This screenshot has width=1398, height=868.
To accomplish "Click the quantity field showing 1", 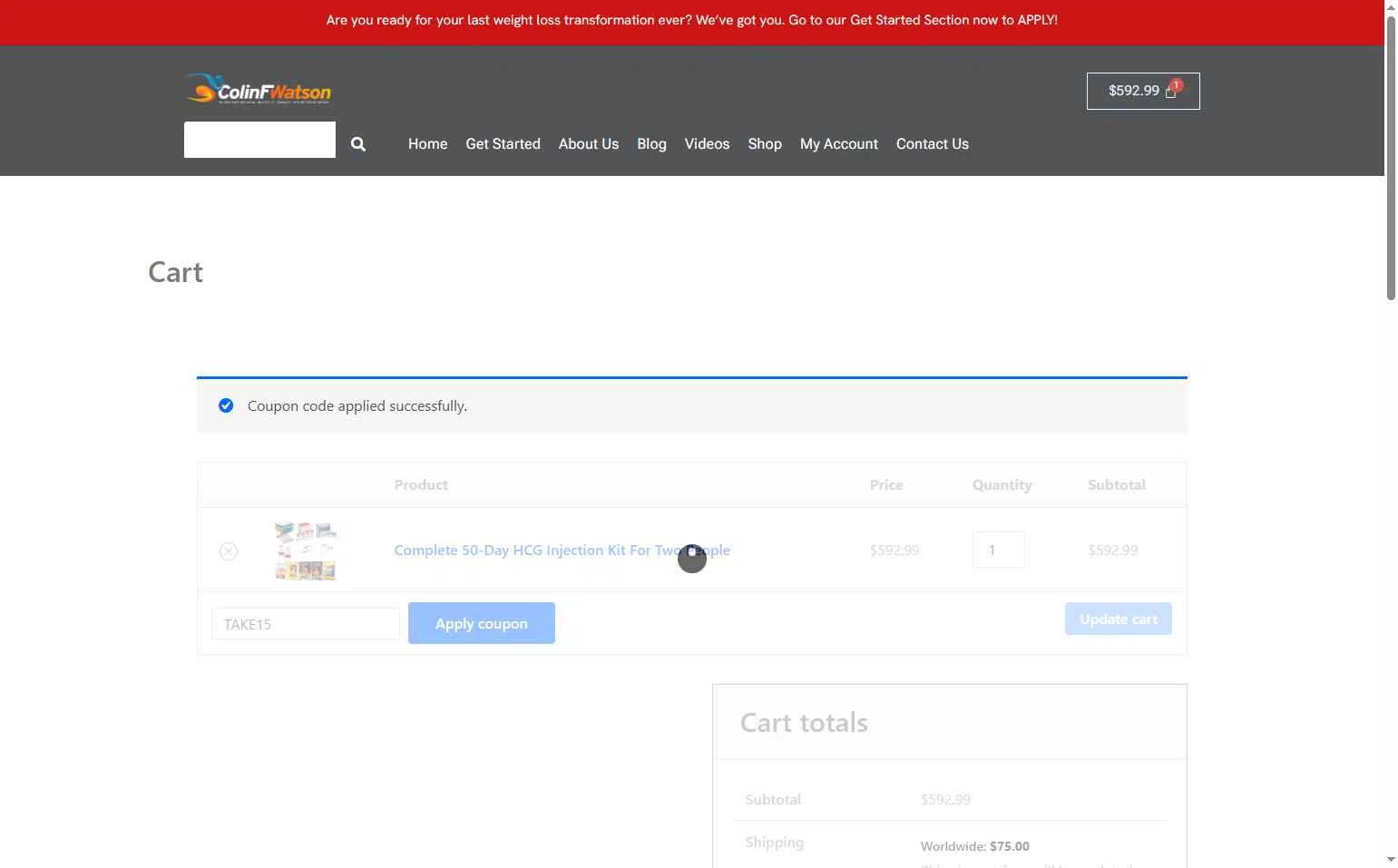I will click(998, 550).
